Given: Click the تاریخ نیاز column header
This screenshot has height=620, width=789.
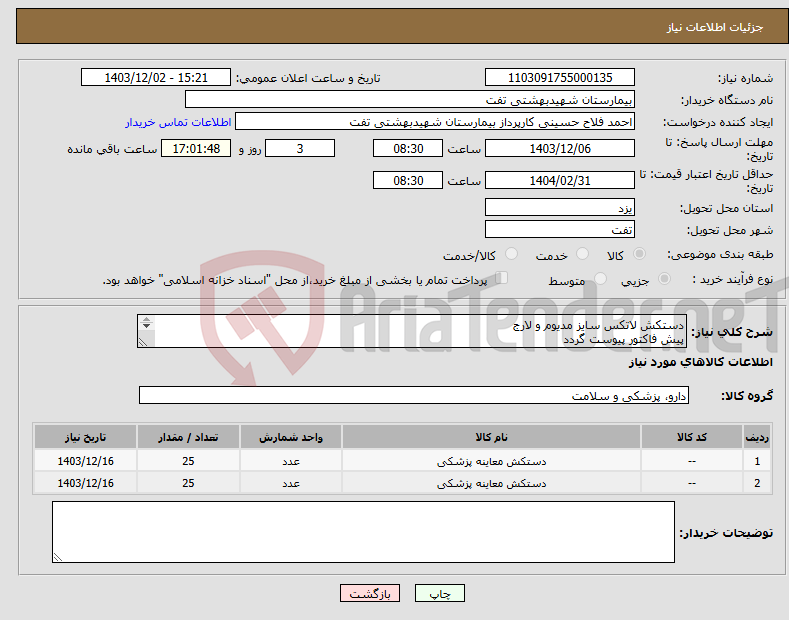Looking at the screenshot, I should click(x=86, y=437).
